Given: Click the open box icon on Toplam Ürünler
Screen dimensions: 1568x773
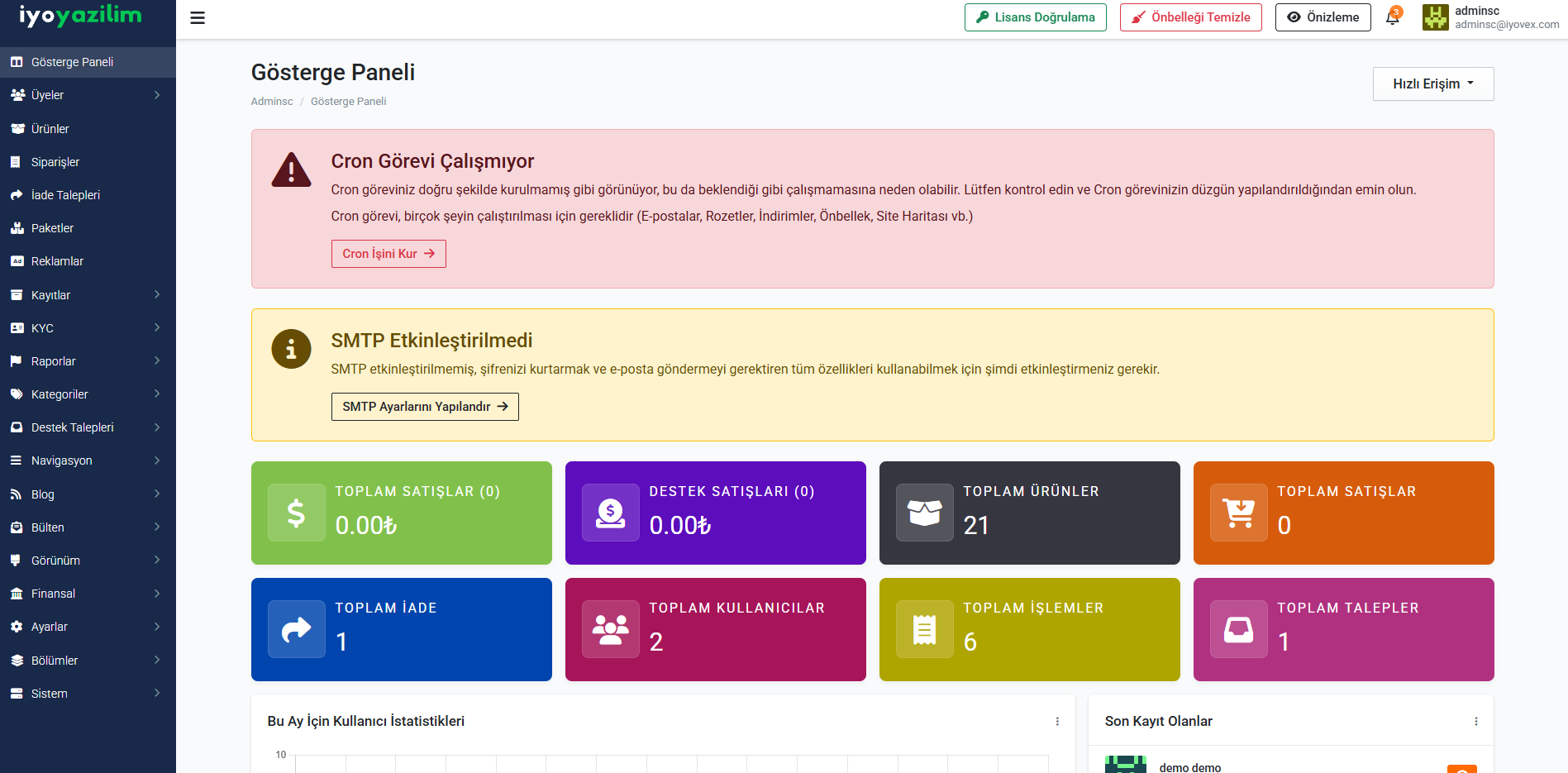Looking at the screenshot, I should coord(924,513).
